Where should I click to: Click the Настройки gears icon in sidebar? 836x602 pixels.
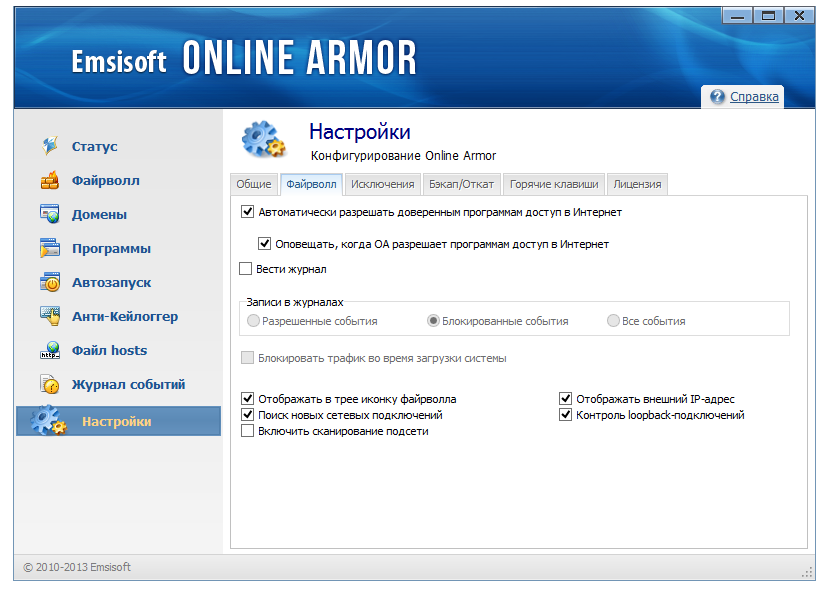[x=48, y=420]
